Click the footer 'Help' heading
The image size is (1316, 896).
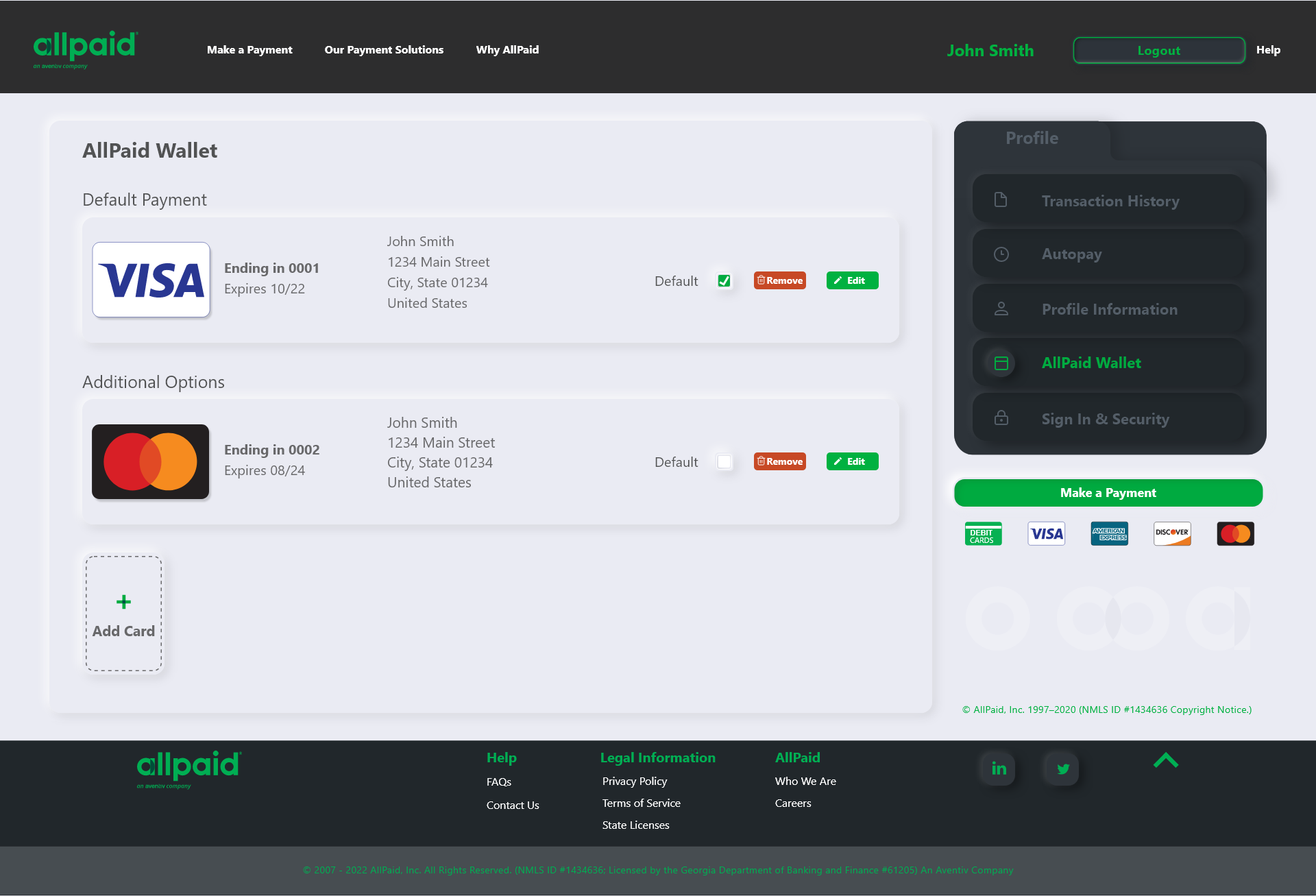pos(502,758)
